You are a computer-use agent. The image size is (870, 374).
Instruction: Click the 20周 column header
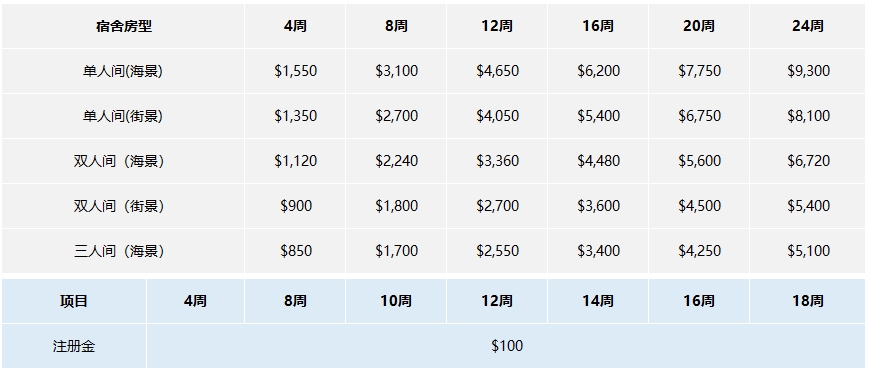pyautogui.click(x=699, y=26)
